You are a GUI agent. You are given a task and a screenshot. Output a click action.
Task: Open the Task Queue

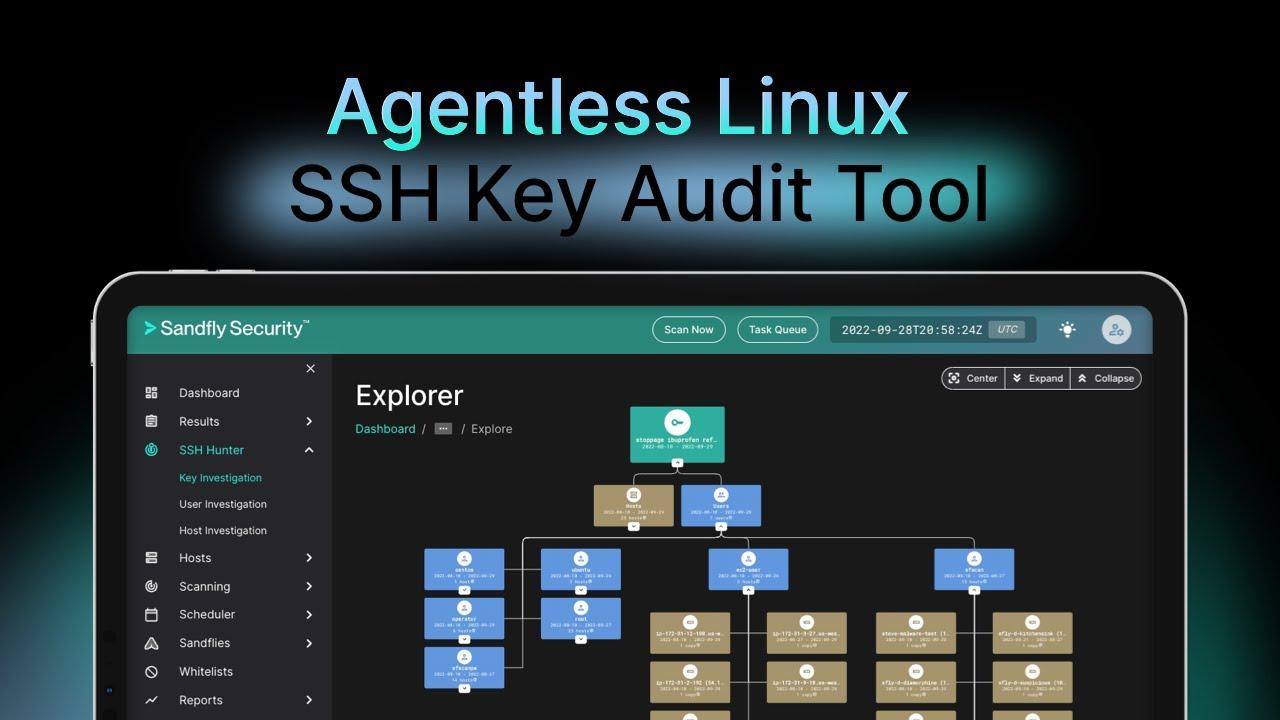(x=778, y=329)
